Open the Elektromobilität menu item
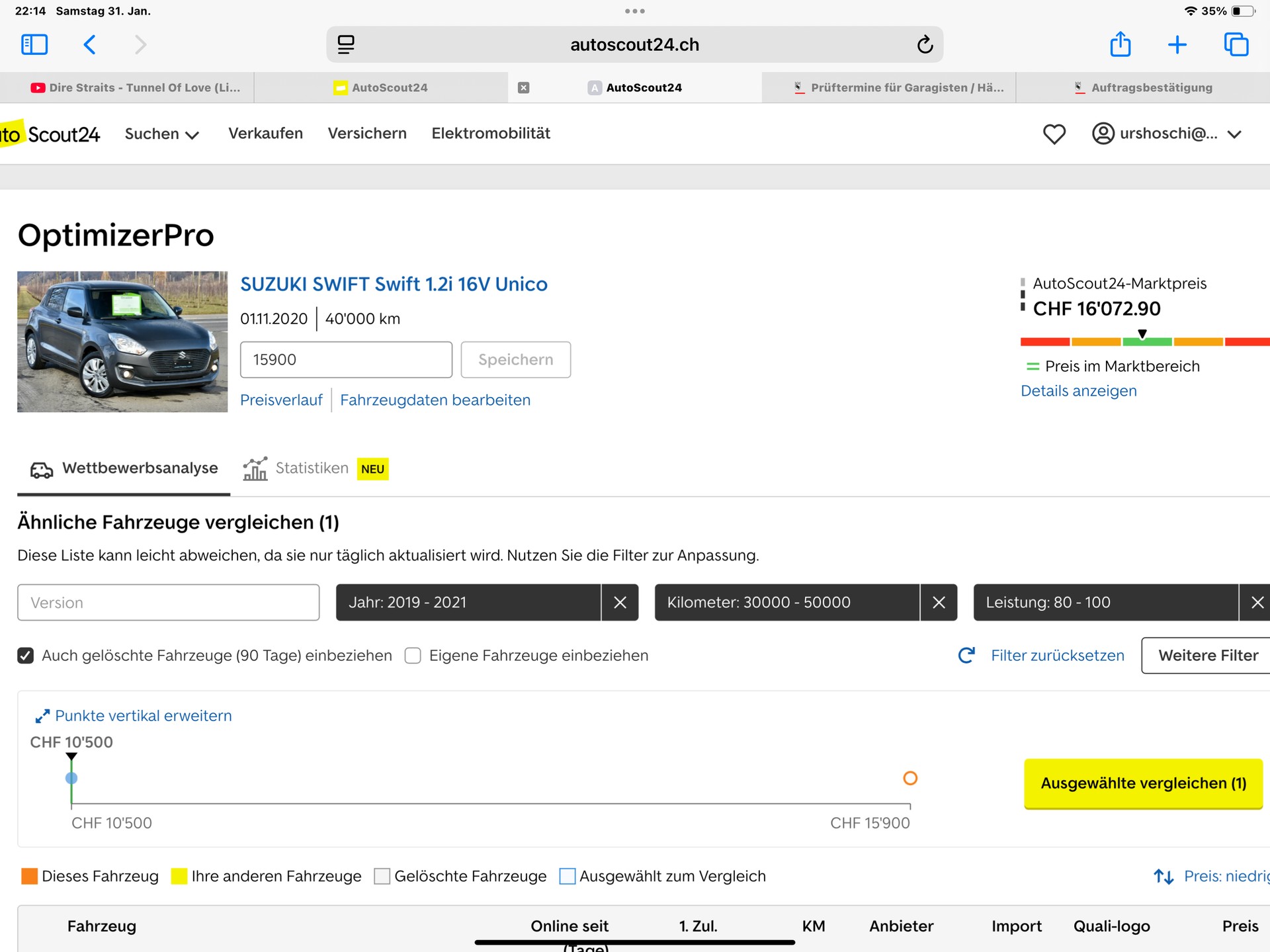Viewport: 1270px width, 952px height. tap(491, 134)
